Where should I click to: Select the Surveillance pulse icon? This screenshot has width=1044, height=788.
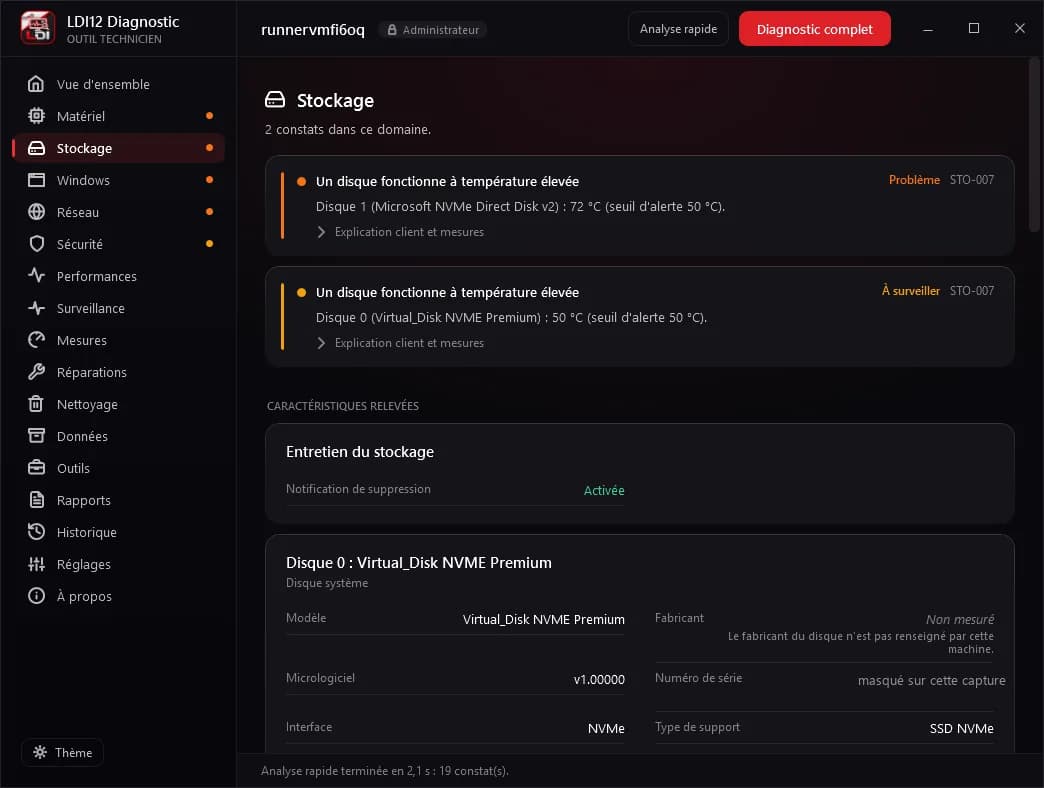pyautogui.click(x=37, y=307)
